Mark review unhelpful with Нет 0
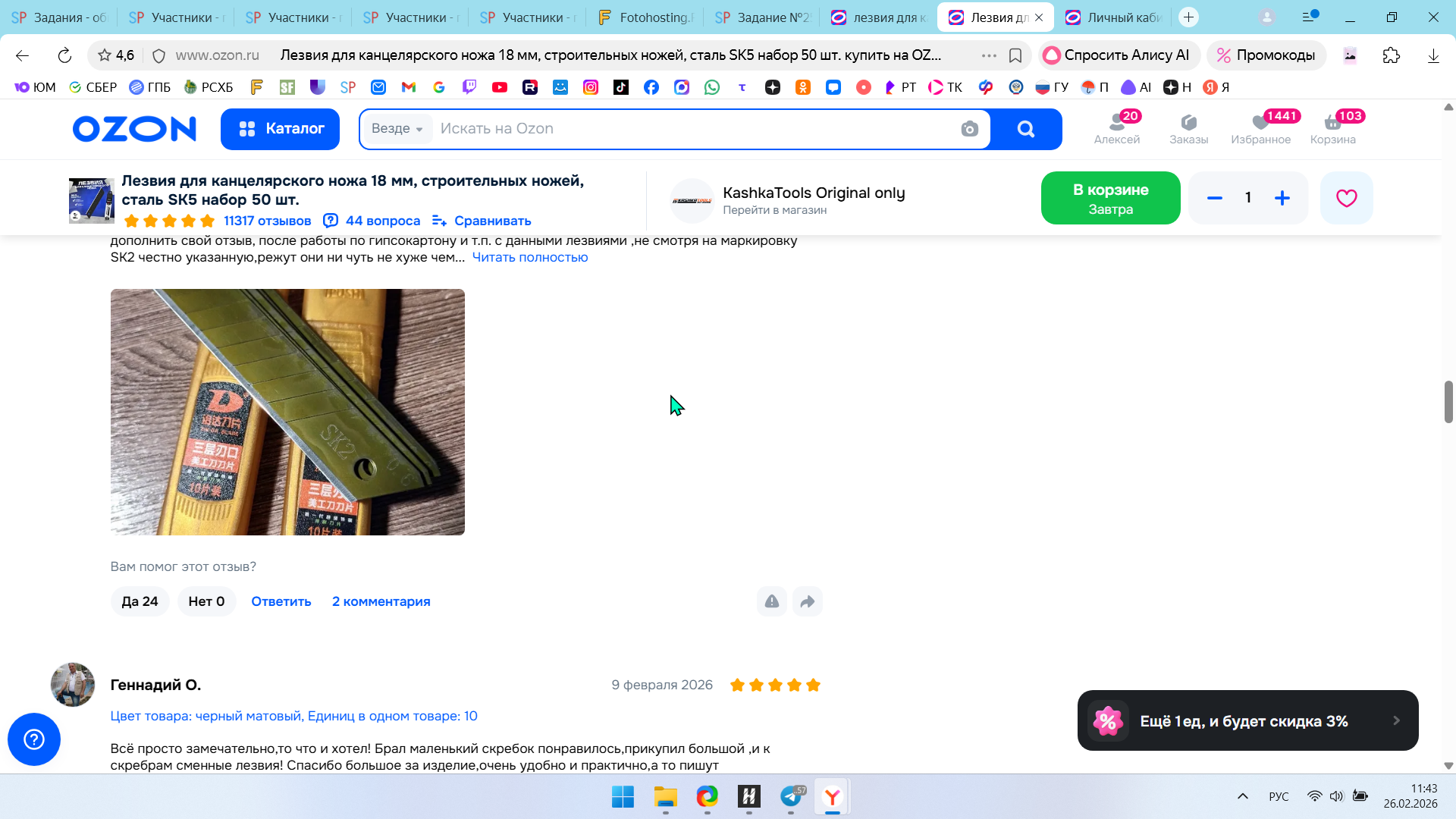 pyautogui.click(x=206, y=601)
